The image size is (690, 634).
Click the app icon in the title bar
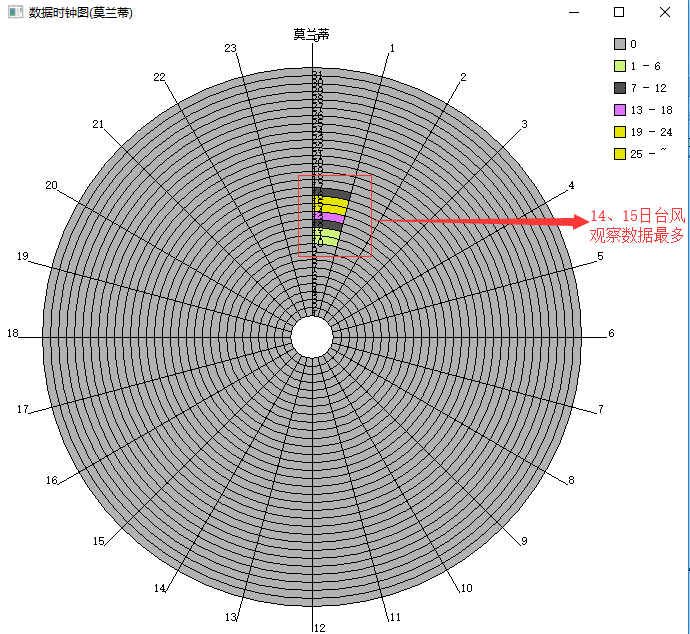pos(15,12)
